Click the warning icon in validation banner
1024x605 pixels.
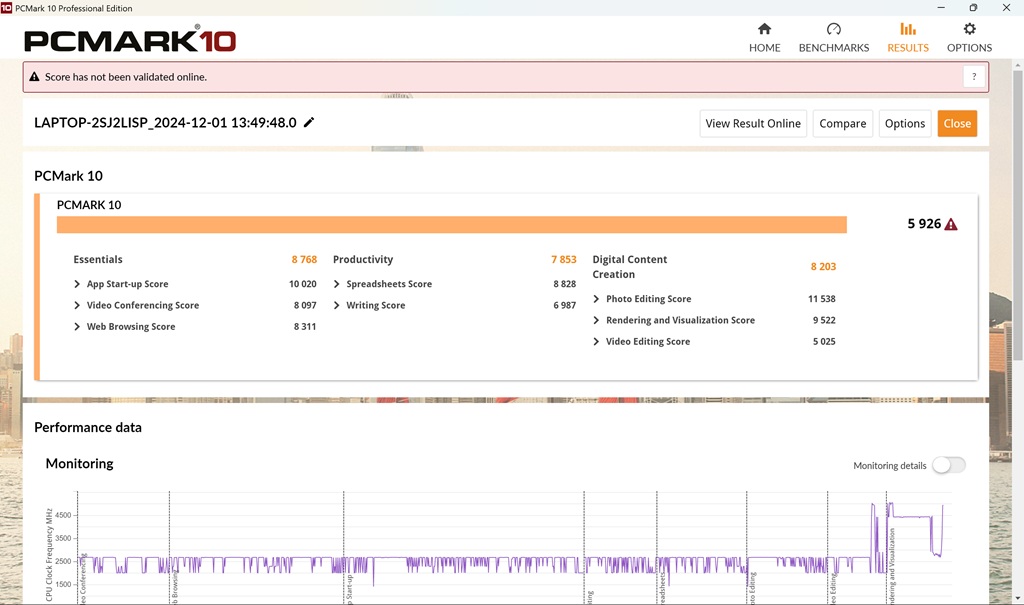[34, 76]
